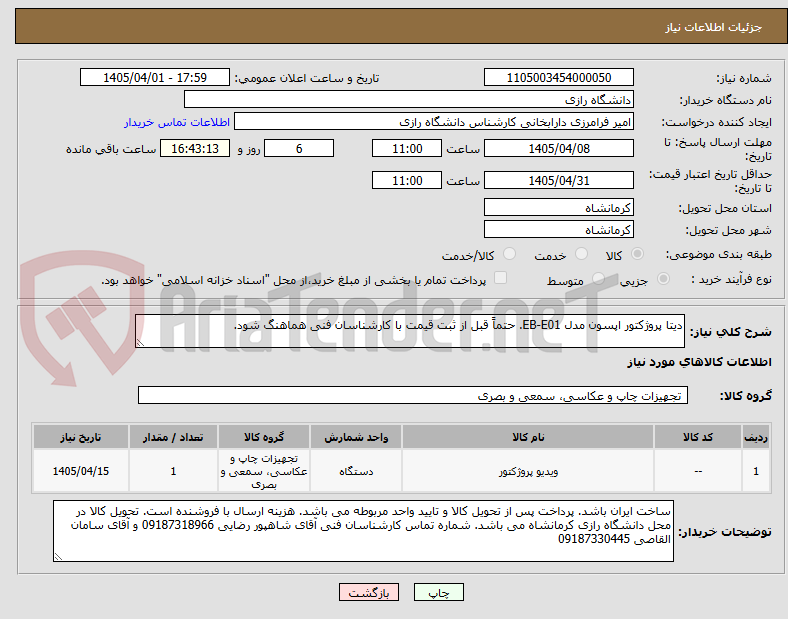Click the price validity date 1405/04/31

(558, 180)
